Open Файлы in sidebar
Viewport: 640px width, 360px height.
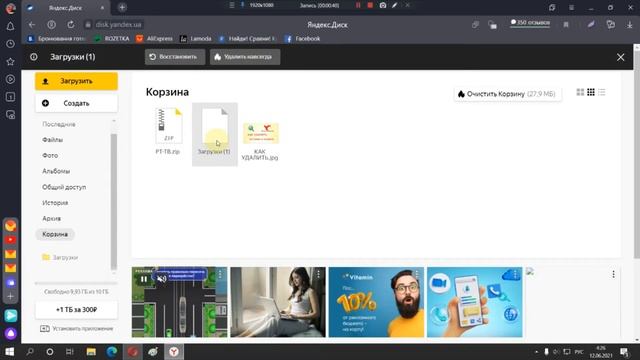click(x=52, y=140)
